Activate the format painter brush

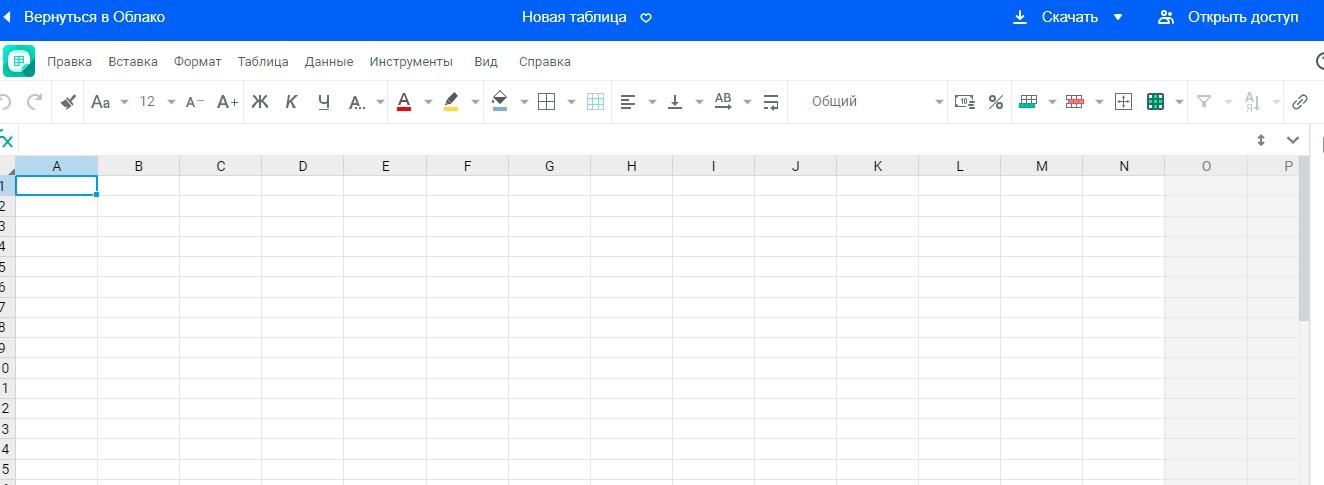click(68, 101)
